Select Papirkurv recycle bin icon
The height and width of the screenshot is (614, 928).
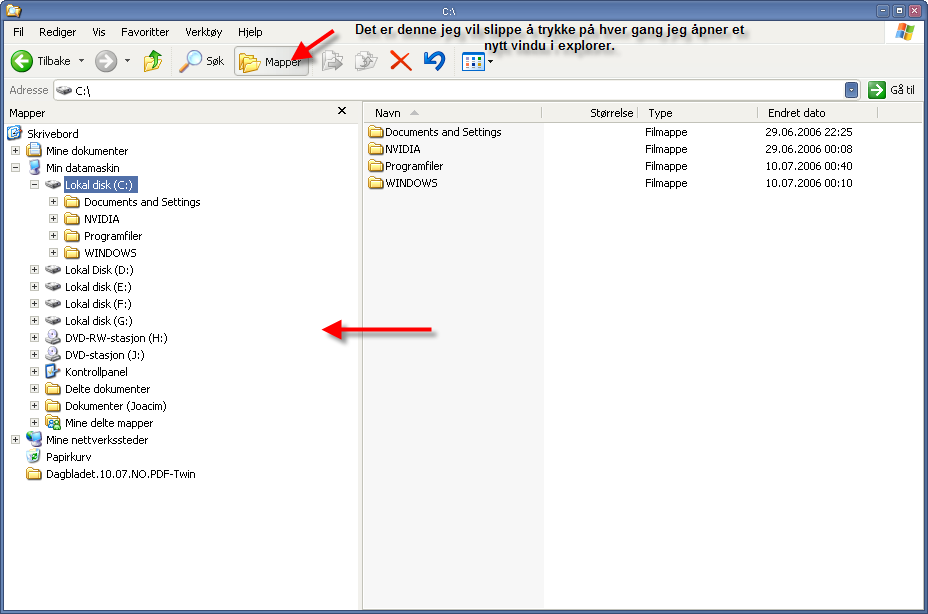(34, 457)
